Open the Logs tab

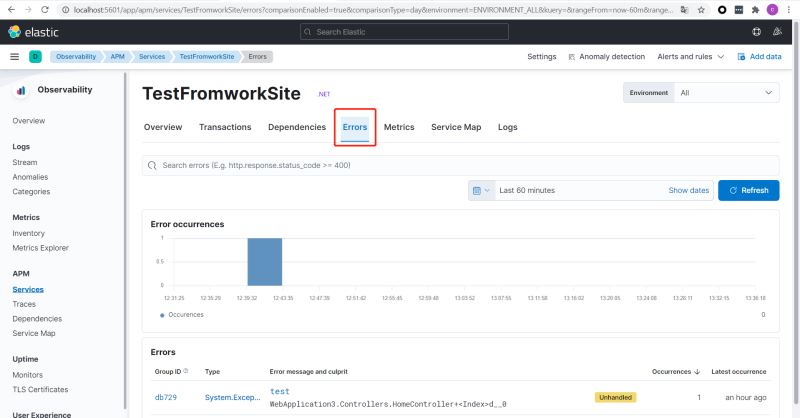pyautogui.click(x=508, y=127)
